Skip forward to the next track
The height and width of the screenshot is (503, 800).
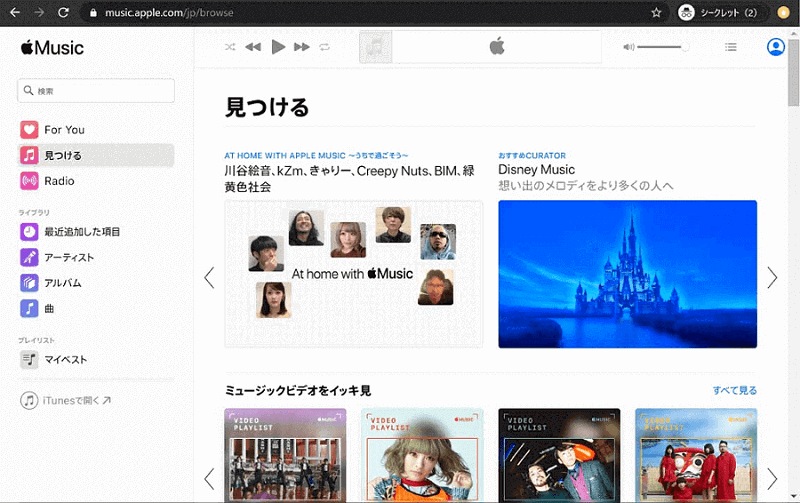[x=302, y=47]
